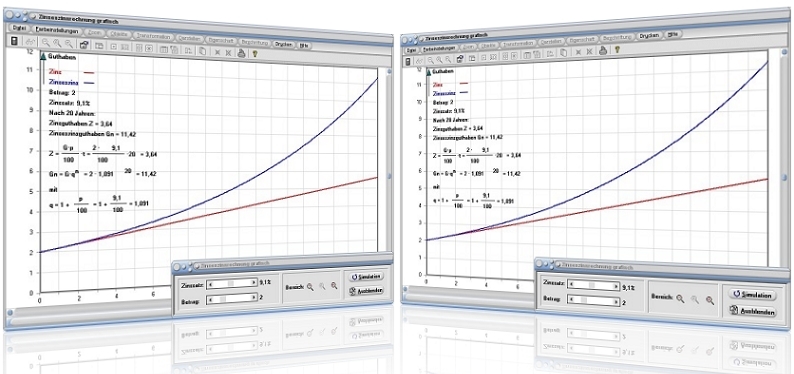Viewport: 794px width, 374px height.
Task: Click first Bereich magnifier in left control panel
Action: (x=310, y=286)
